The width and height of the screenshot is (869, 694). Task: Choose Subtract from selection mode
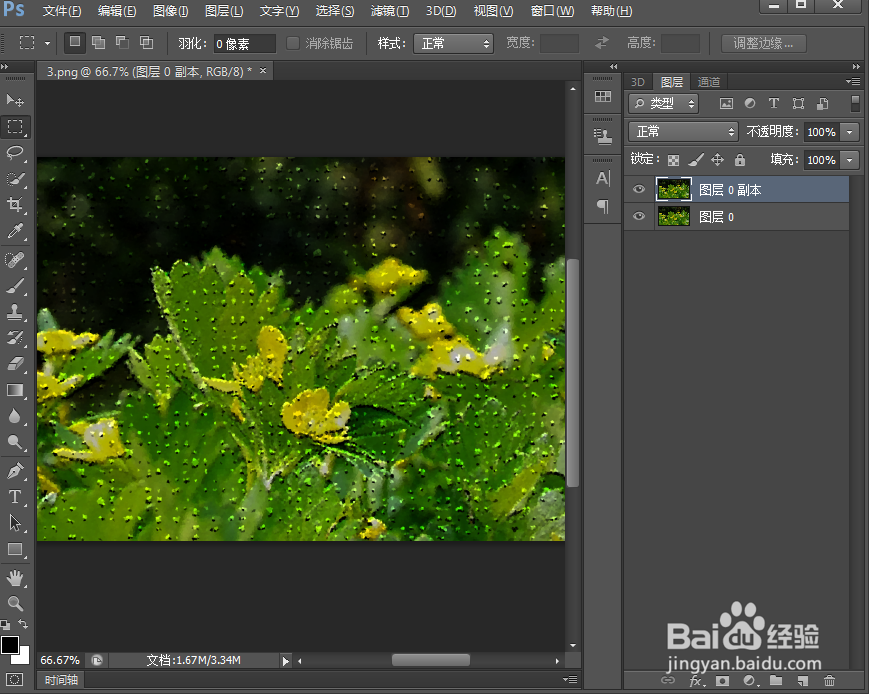click(x=122, y=42)
